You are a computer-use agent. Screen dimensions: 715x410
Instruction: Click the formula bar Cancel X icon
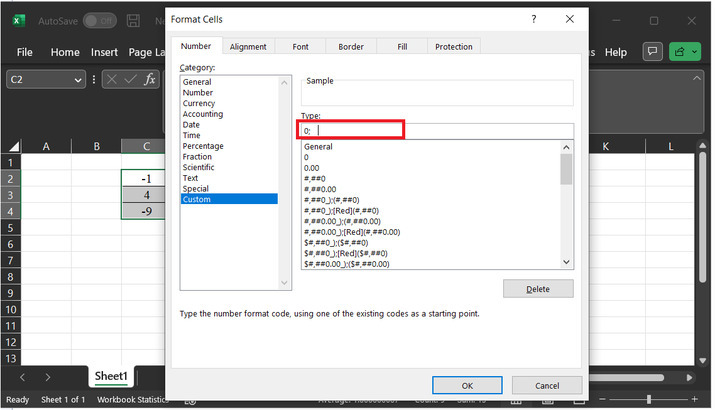[111, 80]
